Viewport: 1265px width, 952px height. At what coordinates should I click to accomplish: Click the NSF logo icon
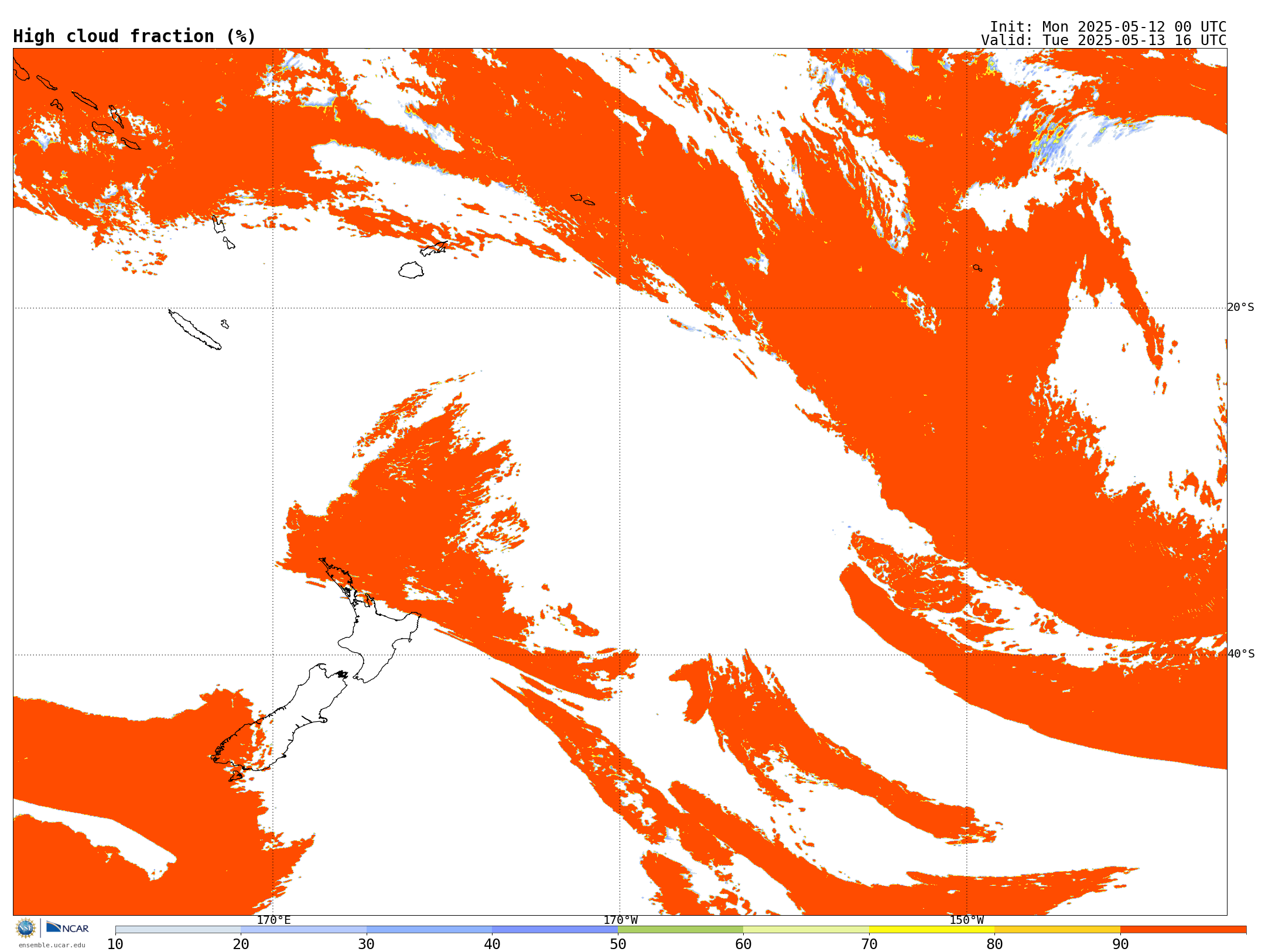[26, 928]
